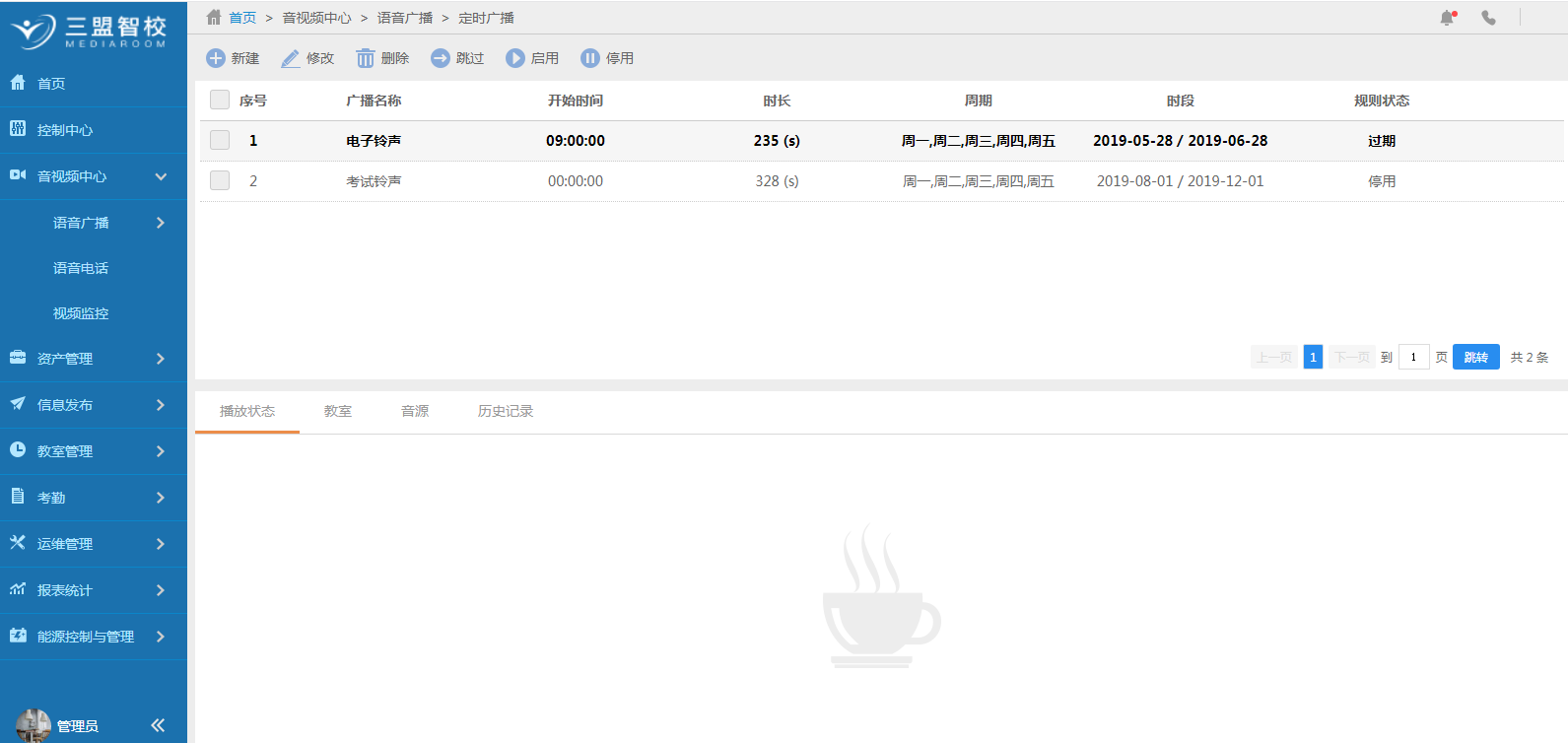Click the 跳过 (skip) arrow icon
Viewport: 1568px width, 743px height.
pos(441,58)
